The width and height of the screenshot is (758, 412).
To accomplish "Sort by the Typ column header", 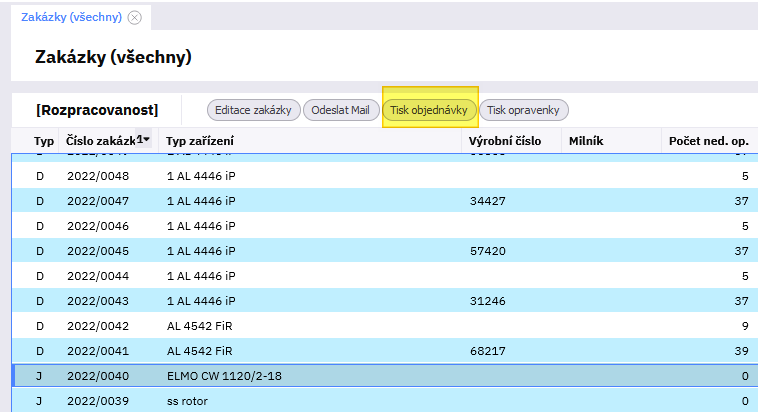I will pyautogui.click(x=44, y=141).
